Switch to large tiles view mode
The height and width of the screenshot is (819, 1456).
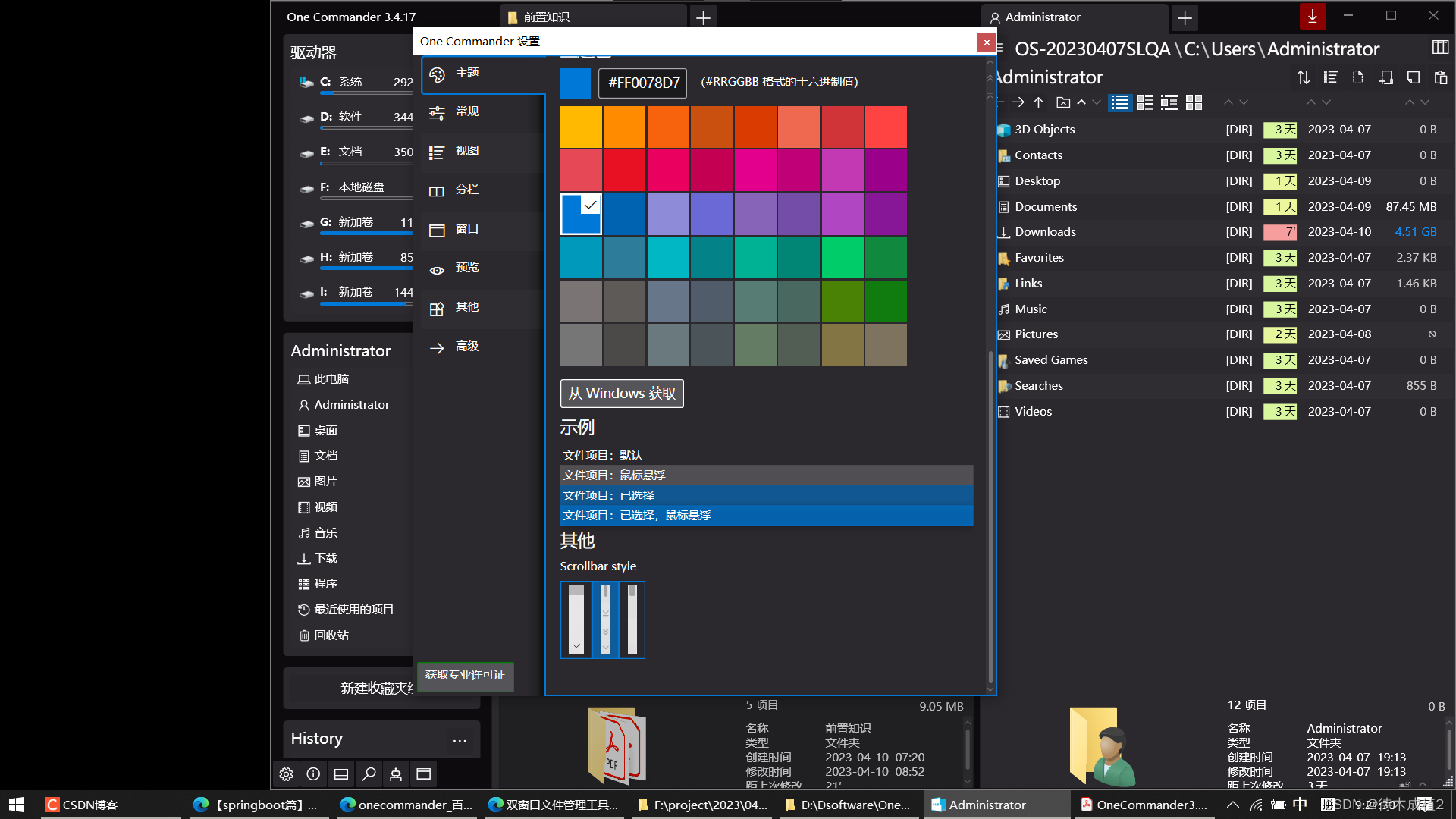coord(1194,102)
